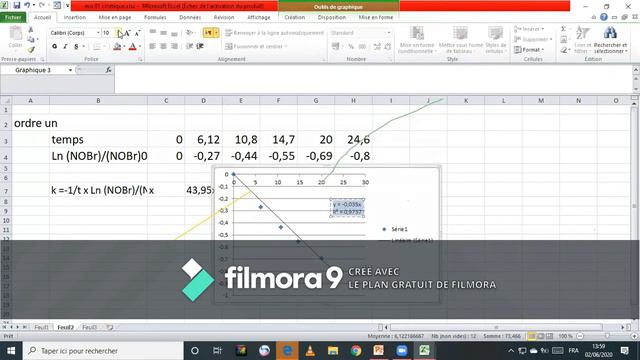This screenshot has width=640, height=360.
Task: Undo the last action
Action: click(27, 6)
